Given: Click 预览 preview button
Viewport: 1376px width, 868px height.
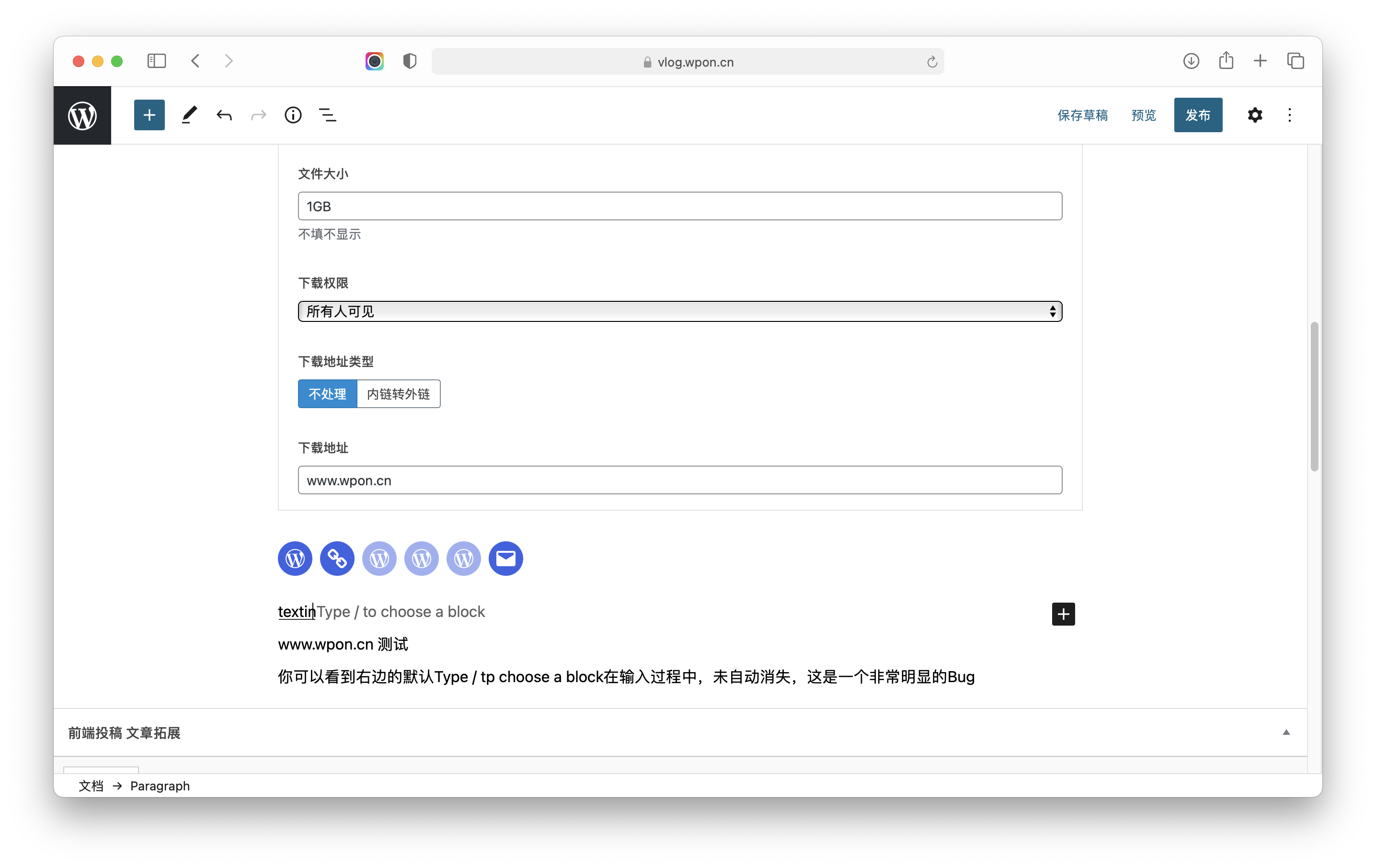Looking at the screenshot, I should 1144,115.
